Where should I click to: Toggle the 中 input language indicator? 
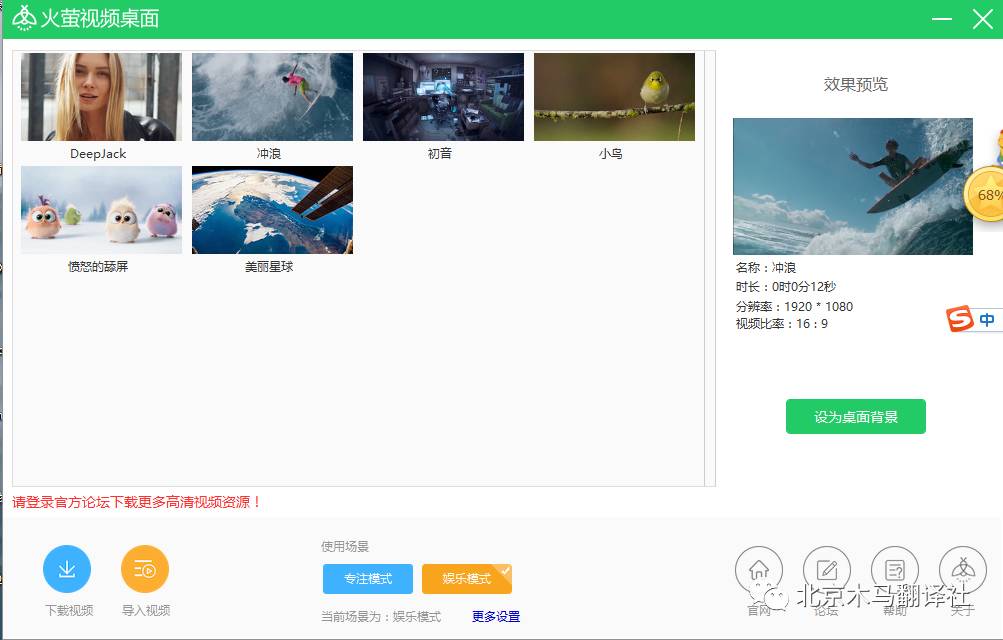click(987, 319)
